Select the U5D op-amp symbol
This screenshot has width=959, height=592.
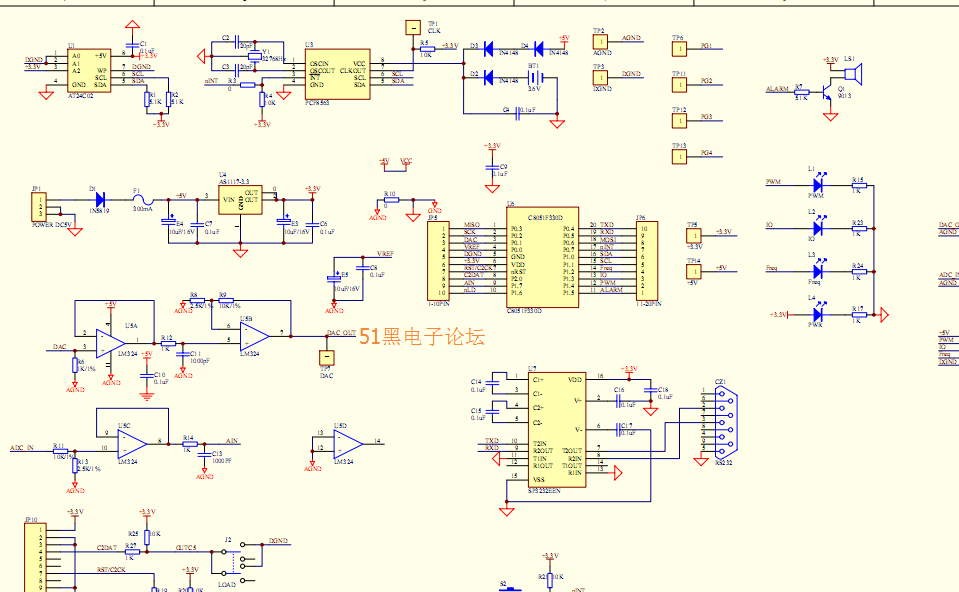[x=347, y=444]
